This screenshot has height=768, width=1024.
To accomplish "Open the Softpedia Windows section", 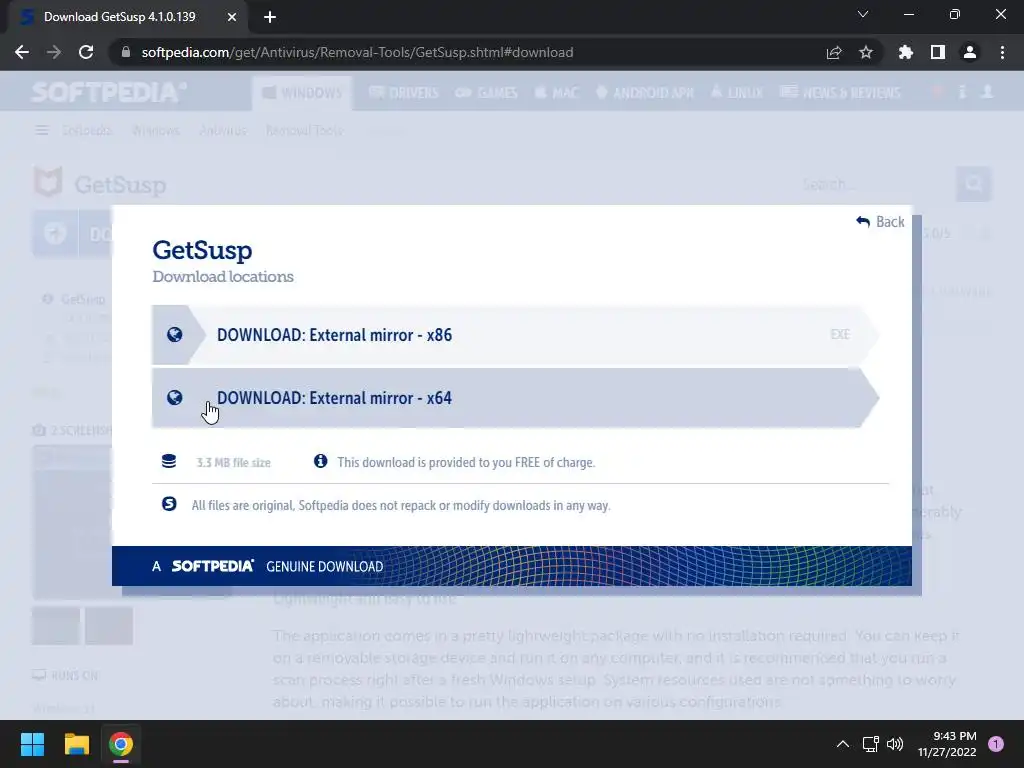I will pyautogui.click(x=302, y=93).
